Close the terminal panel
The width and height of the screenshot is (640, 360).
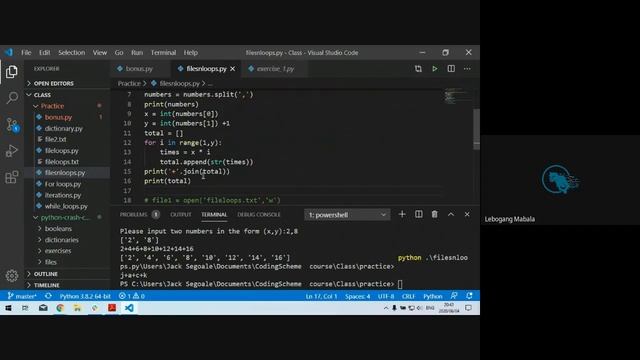[x=467, y=214]
